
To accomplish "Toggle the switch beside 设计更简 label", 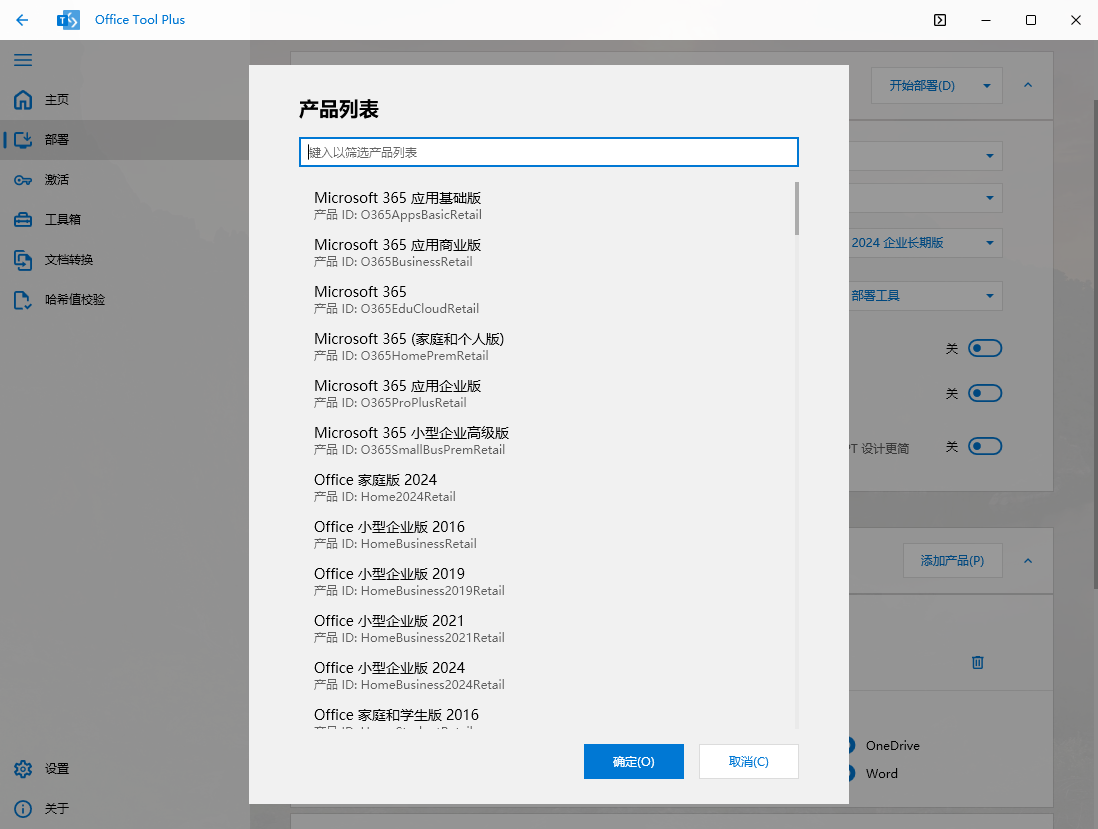I will coord(985,446).
